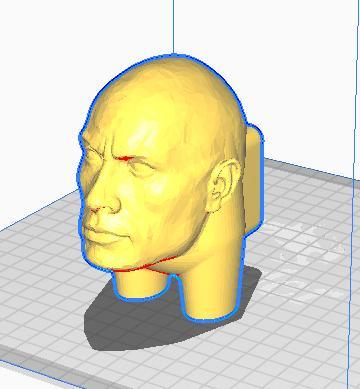The width and height of the screenshot is (360, 389).
Task: Click the red overhang spot between the eyebrows
Action: (x=124, y=158)
